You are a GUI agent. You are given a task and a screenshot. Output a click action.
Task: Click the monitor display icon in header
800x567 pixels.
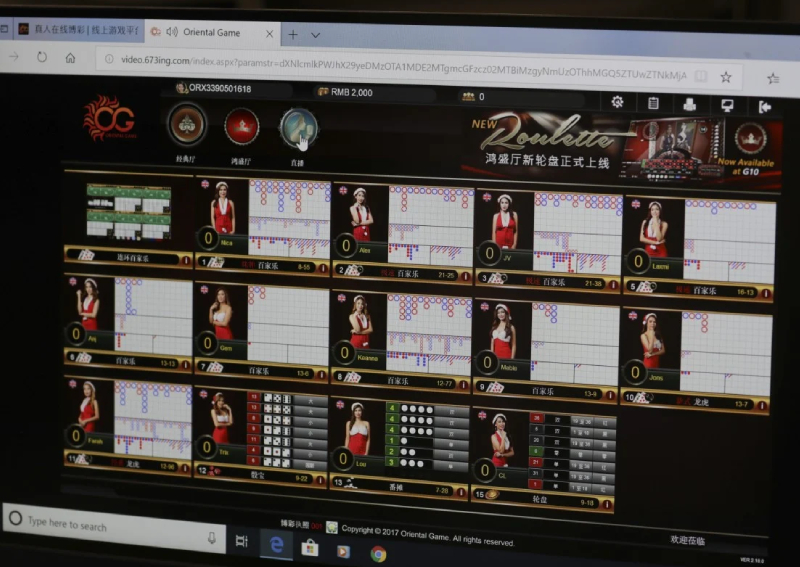point(728,106)
